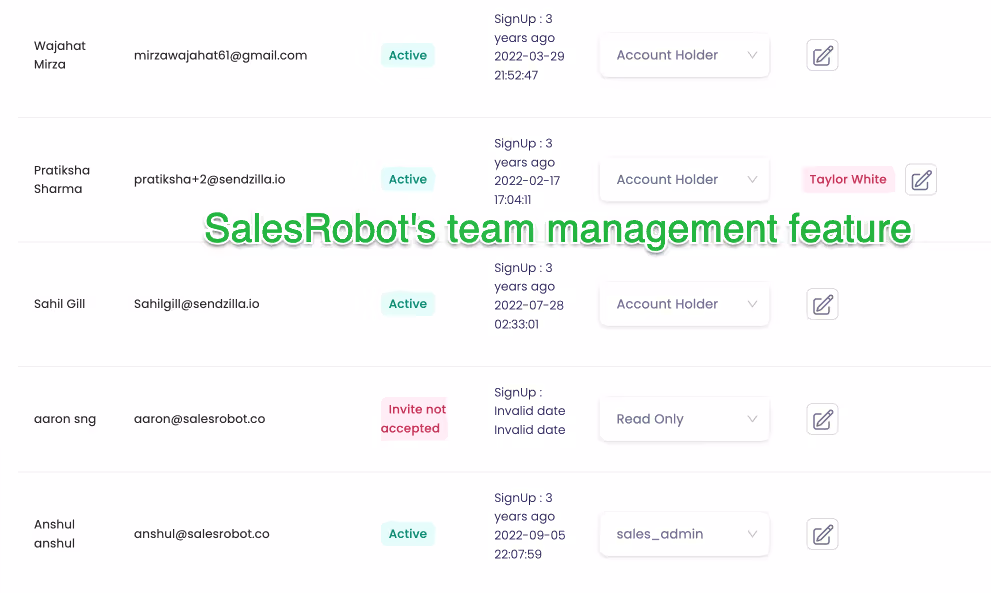The image size is (991, 593).
Task: Expand the Account Holder dropdown on Pratiksha Sharma's row
Action: click(684, 179)
